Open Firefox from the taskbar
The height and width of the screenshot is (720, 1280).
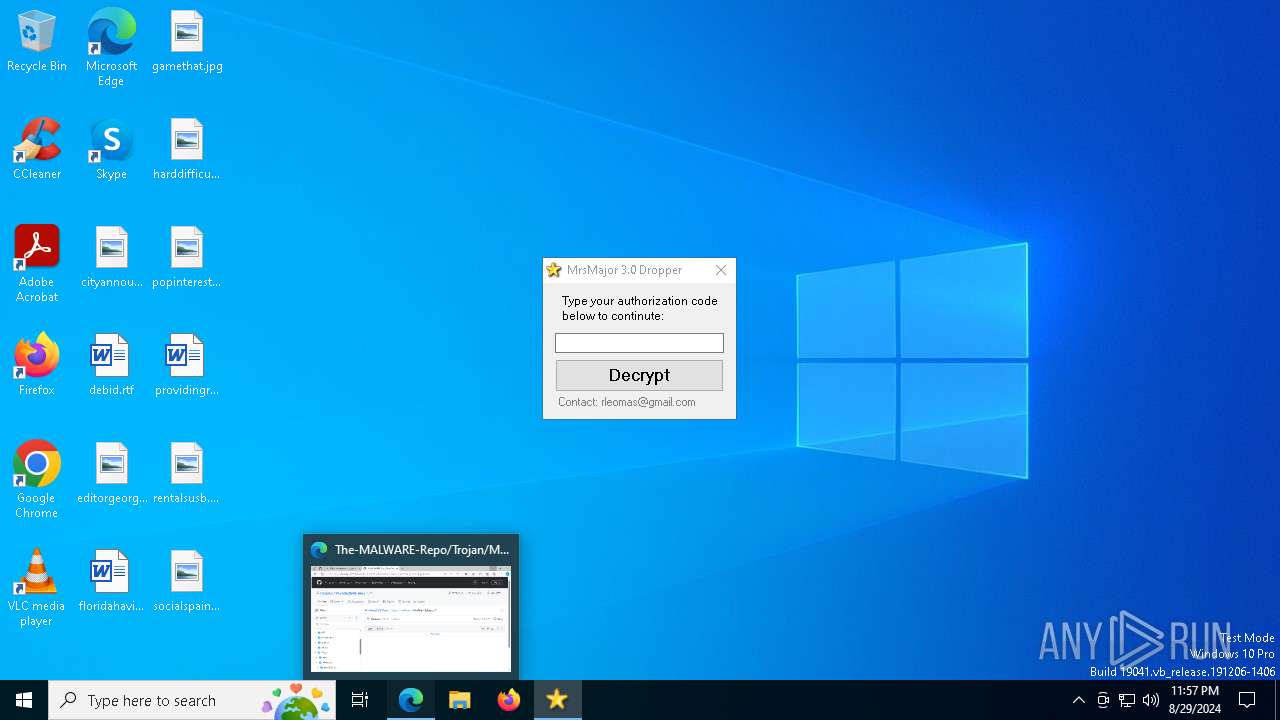pos(509,700)
